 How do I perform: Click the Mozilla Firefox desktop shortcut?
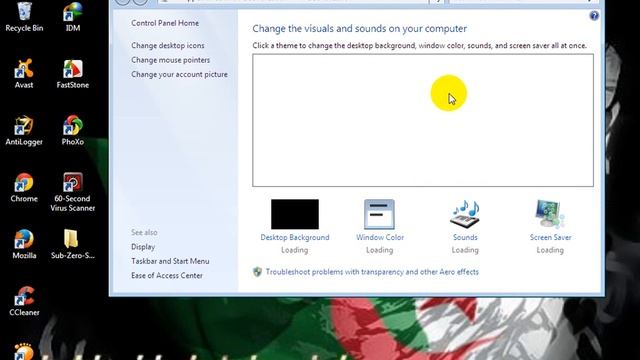point(24,244)
